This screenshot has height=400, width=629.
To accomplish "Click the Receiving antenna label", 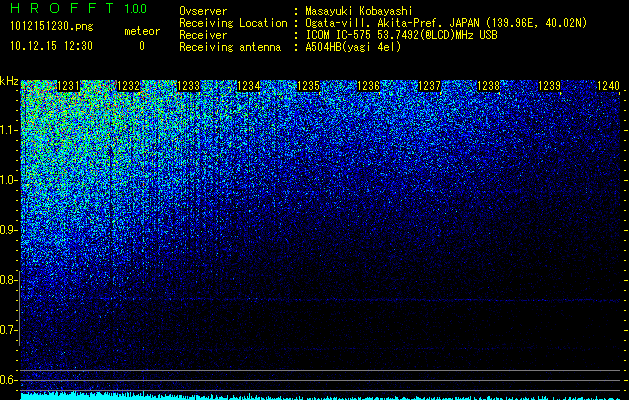I will tap(230, 47).
